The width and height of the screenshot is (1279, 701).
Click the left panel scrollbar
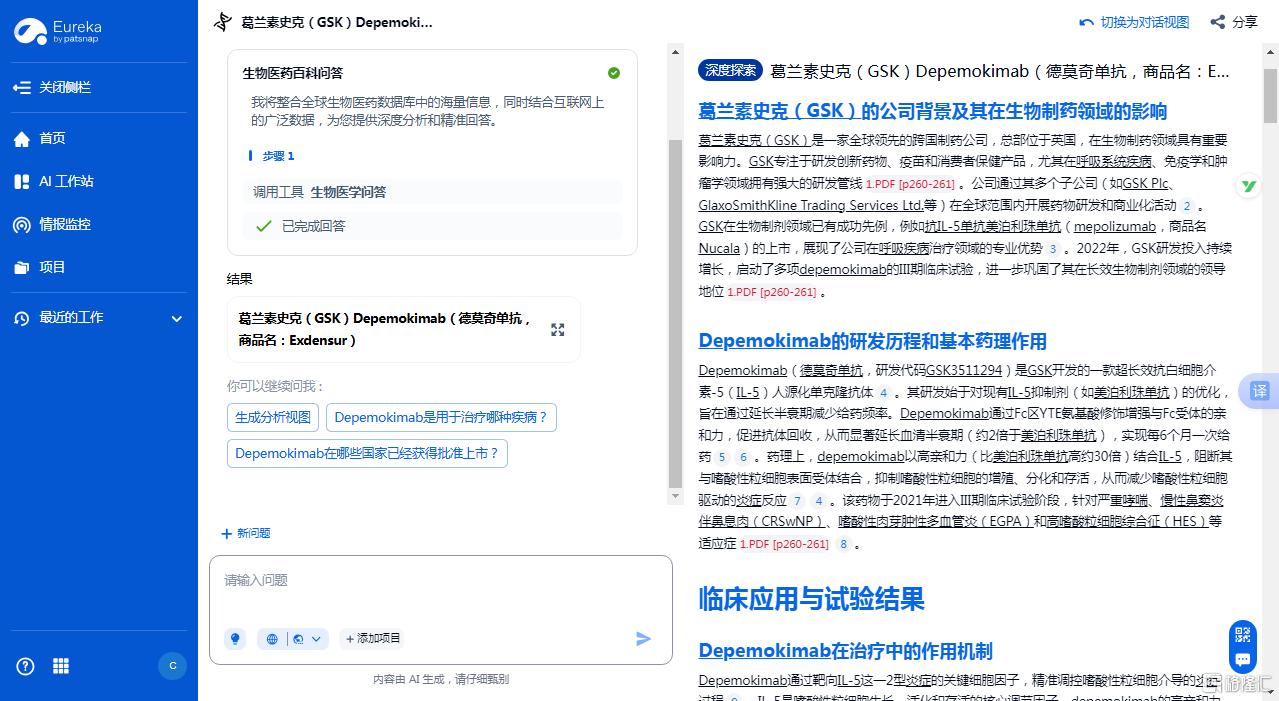point(676,312)
